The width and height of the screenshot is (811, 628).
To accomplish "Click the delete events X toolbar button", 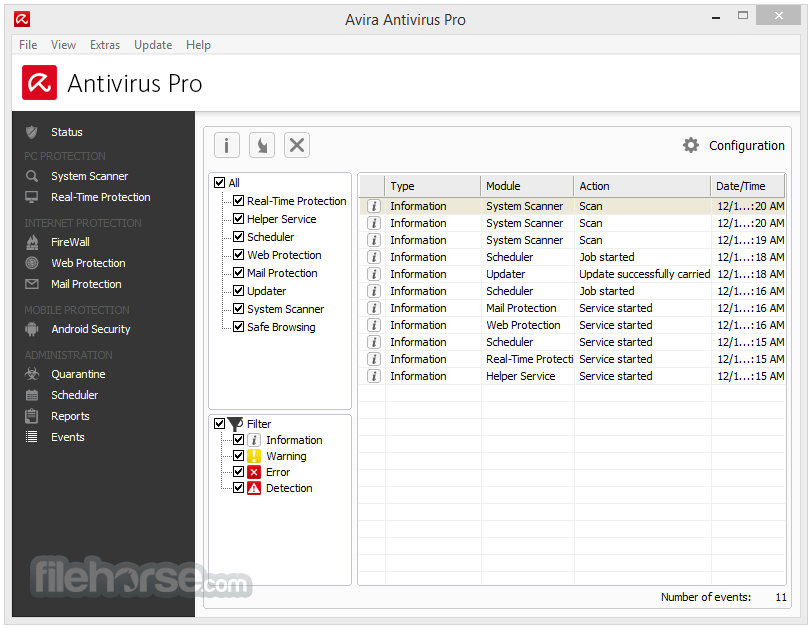I will coord(297,145).
